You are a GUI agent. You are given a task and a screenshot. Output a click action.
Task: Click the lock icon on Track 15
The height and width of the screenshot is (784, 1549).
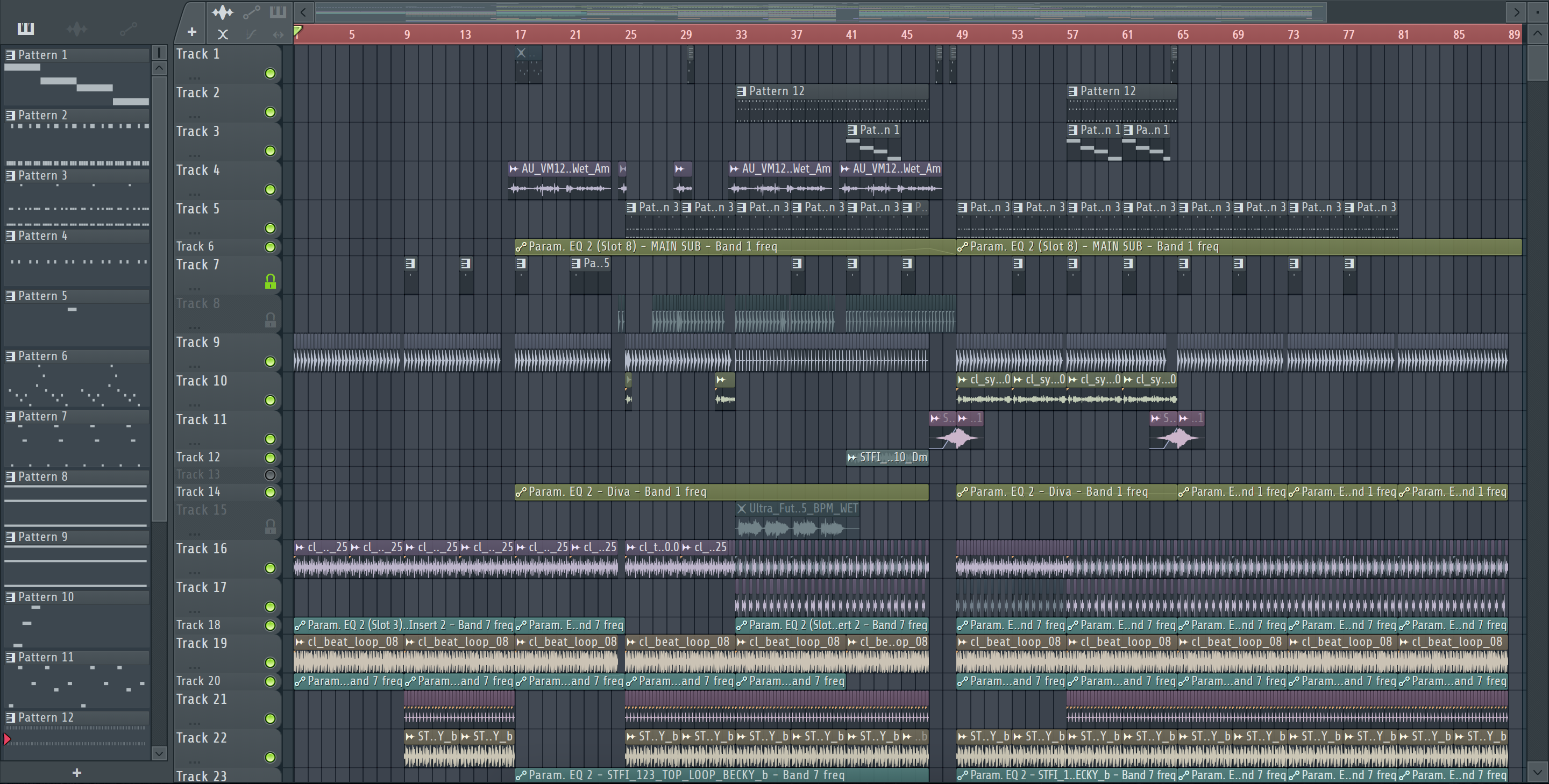click(271, 526)
